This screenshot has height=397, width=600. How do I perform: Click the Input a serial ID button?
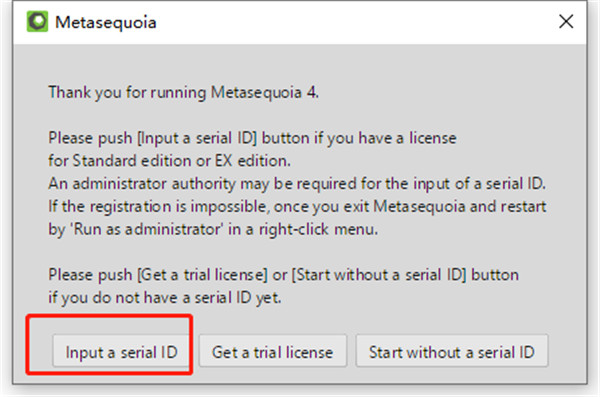pyautogui.click(x=121, y=351)
